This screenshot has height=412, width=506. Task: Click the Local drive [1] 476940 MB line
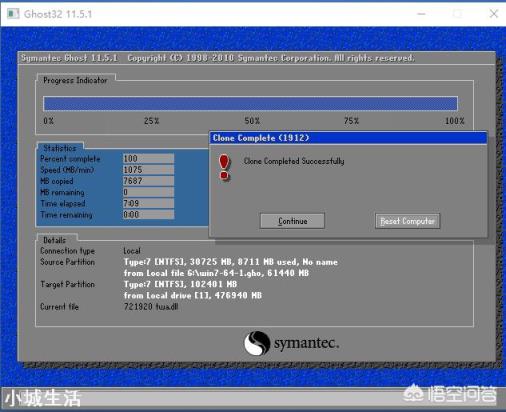193,295
